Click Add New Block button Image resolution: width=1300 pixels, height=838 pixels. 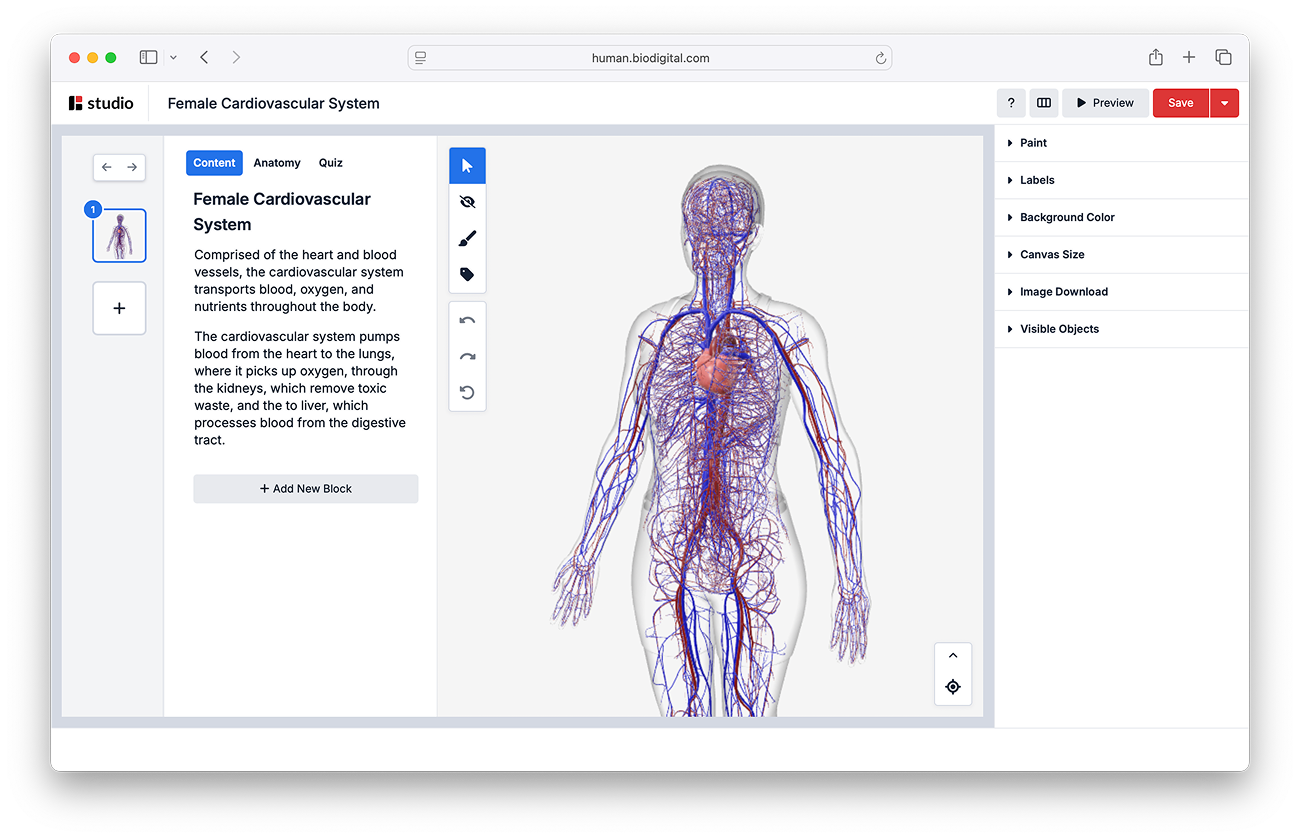(x=306, y=489)
